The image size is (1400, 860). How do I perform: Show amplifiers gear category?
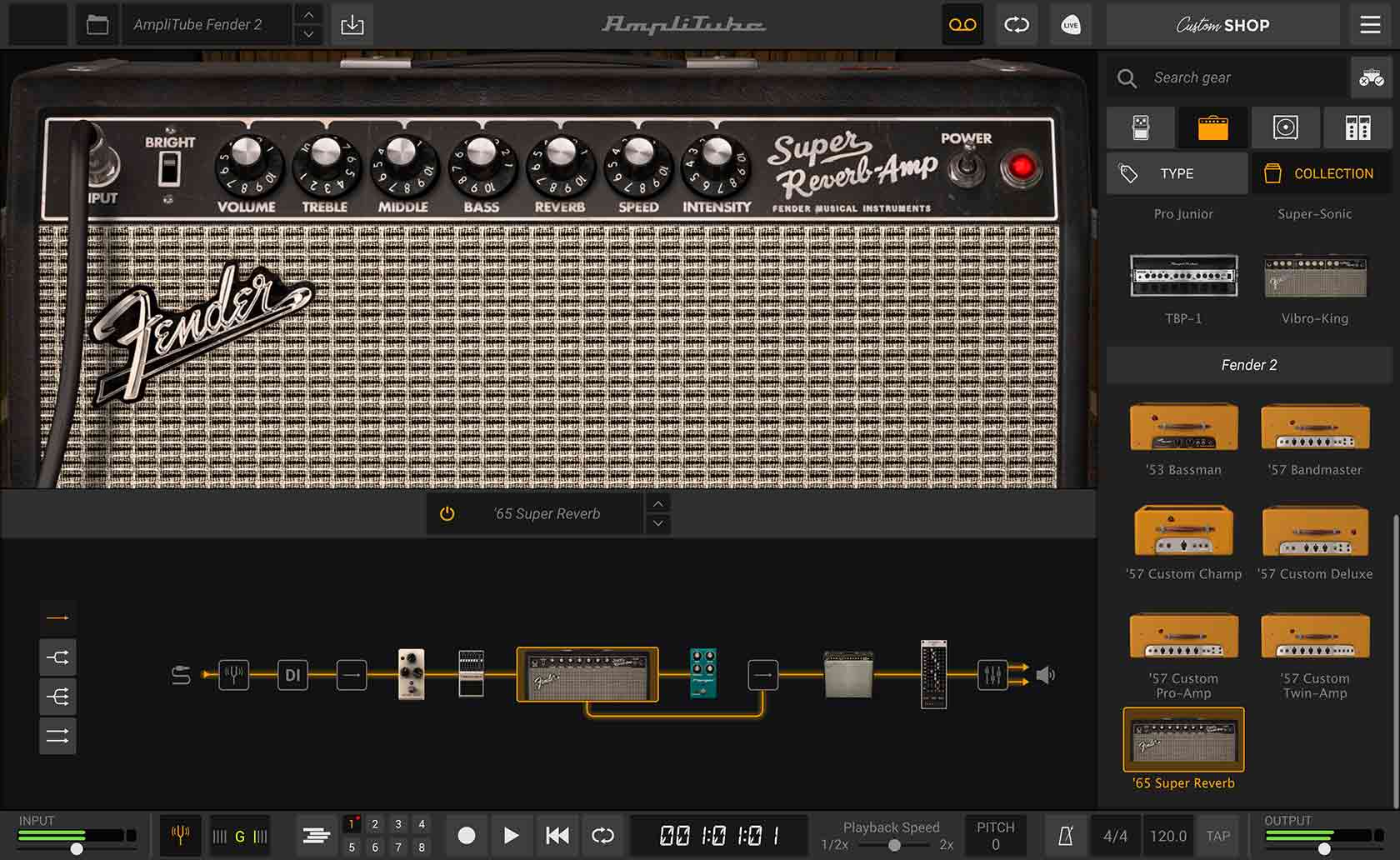(x=1212, y=127)
